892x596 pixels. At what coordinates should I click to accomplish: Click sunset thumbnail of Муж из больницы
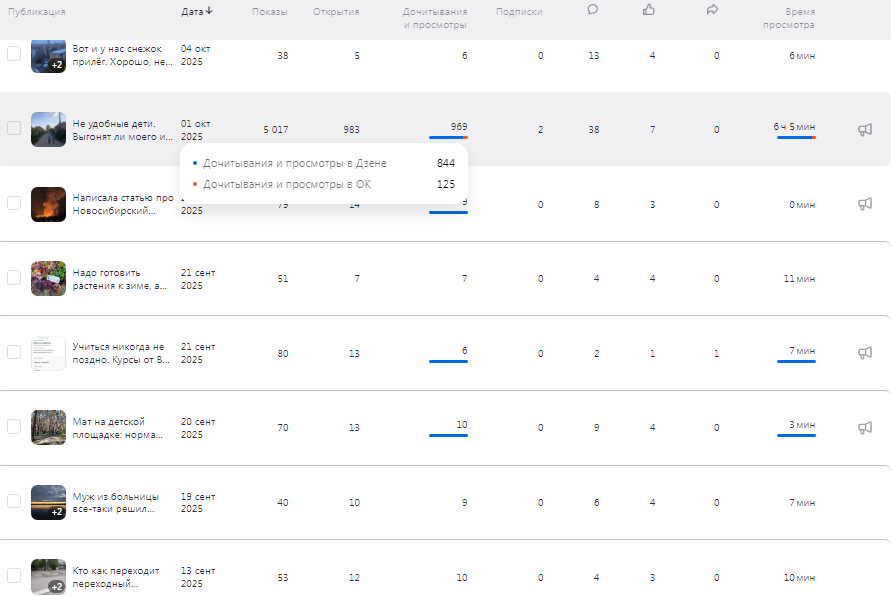(x=48, y=502)
